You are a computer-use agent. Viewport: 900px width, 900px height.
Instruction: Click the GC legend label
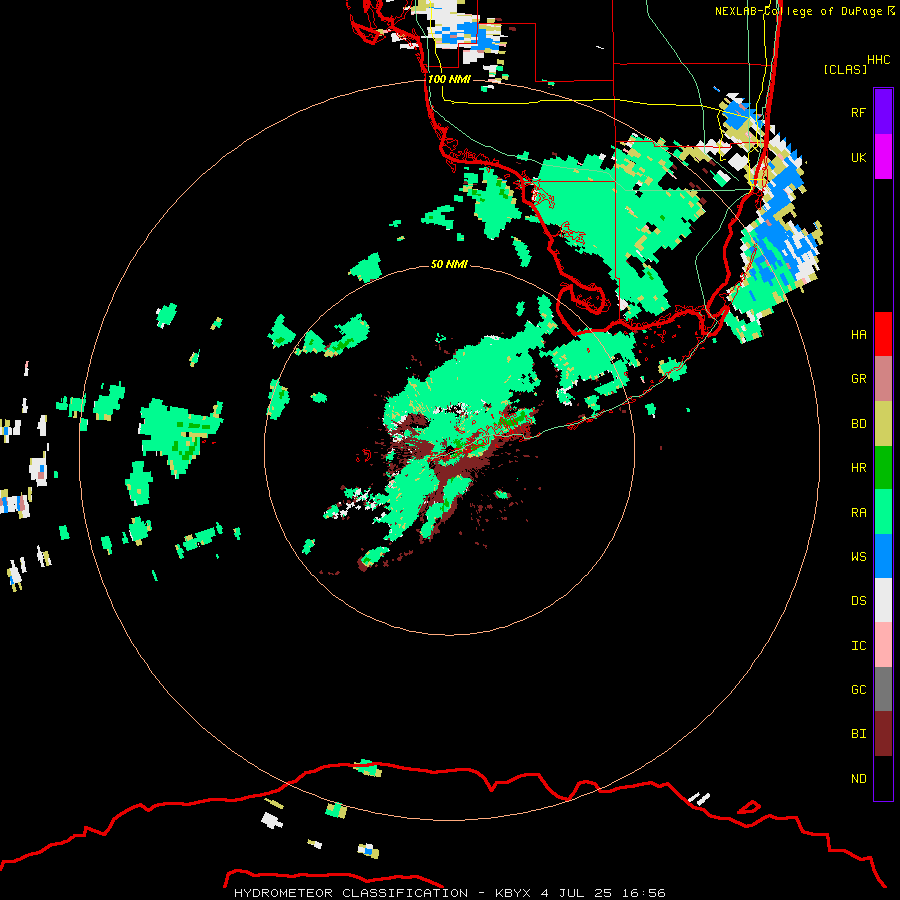[858, 690]
